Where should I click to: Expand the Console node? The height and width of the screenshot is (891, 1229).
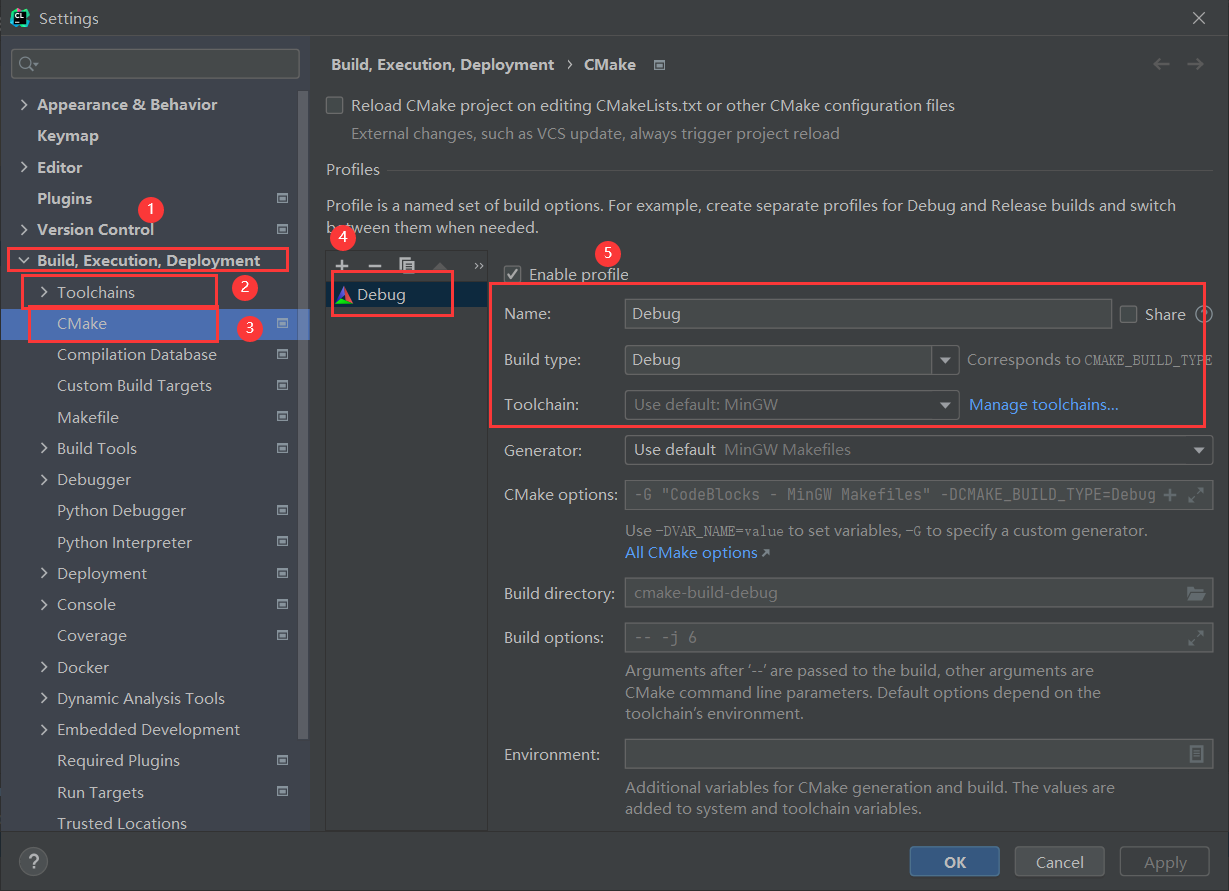pos(44,604)
